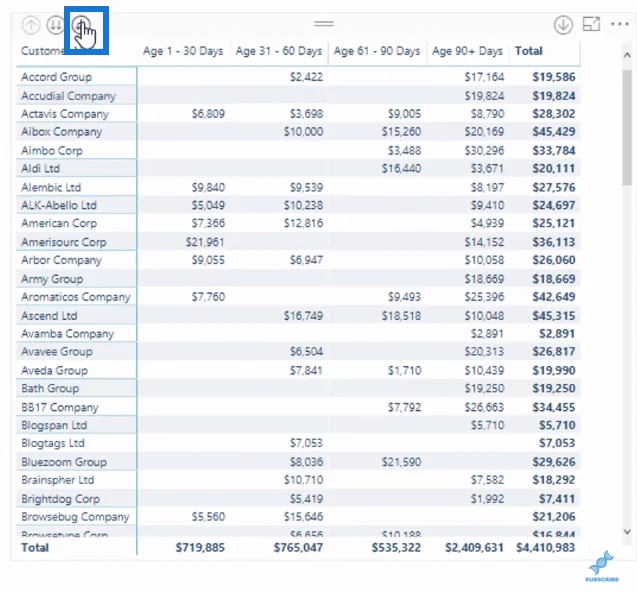Click the $30,296 cell for Aimbo Corp

484,151
